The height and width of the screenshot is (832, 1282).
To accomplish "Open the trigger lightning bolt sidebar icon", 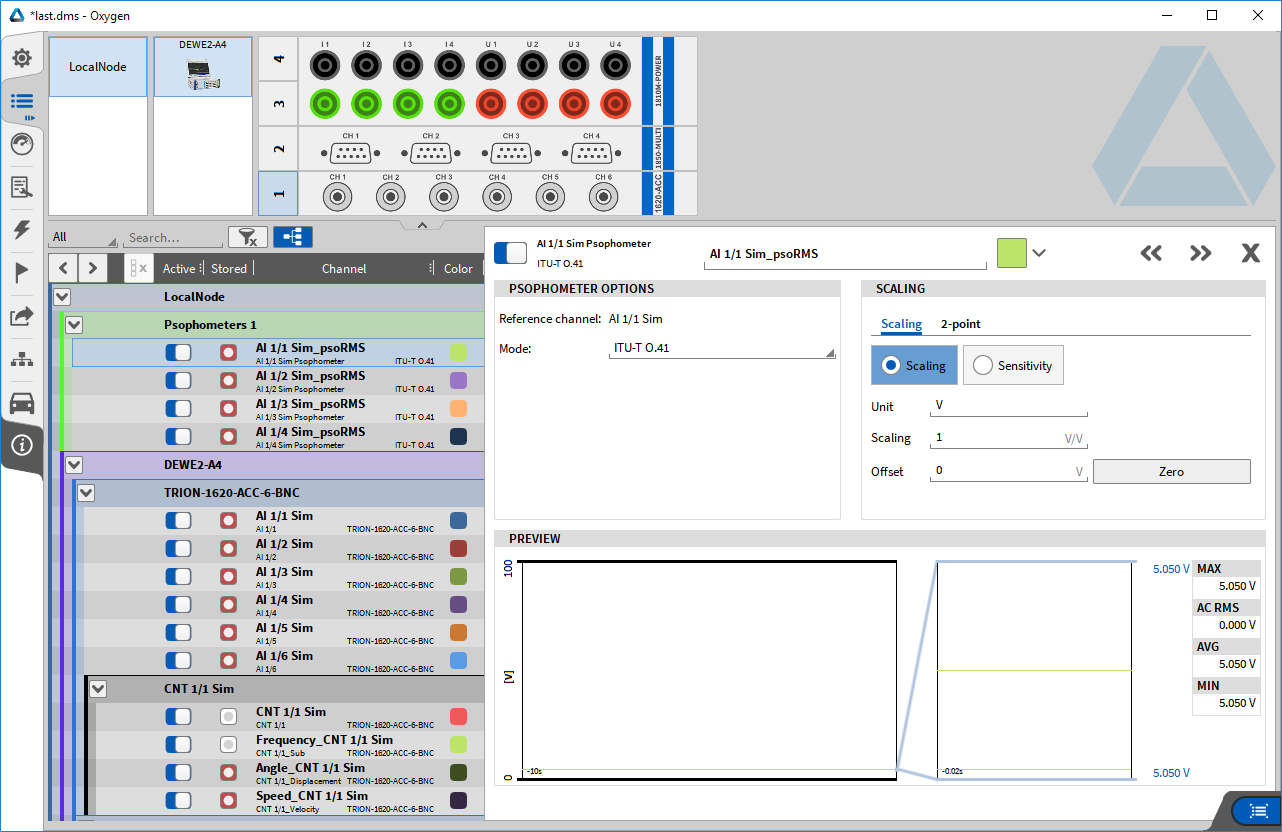I will (21, 230).
